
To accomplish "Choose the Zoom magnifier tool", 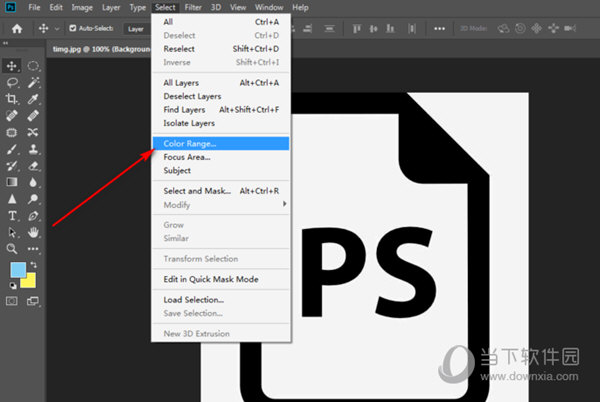I will point(12,248).
